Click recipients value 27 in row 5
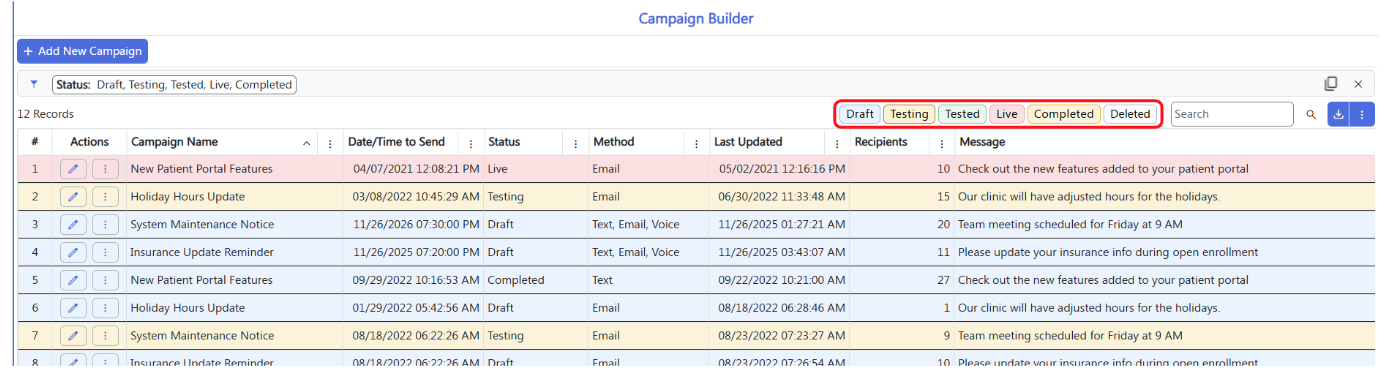Viewport: 1384px width, 369px height. tap(943, 280)
